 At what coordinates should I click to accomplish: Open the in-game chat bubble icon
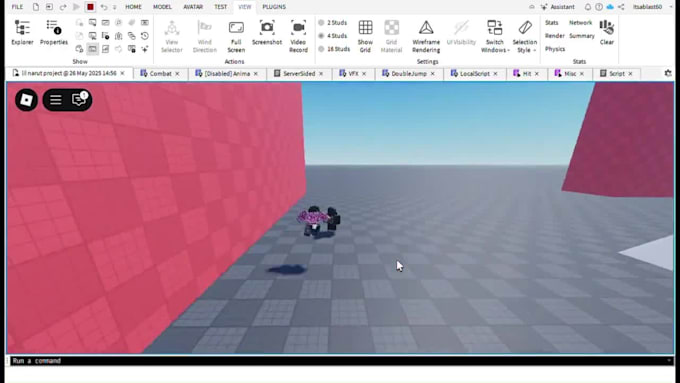pos(79,100)
